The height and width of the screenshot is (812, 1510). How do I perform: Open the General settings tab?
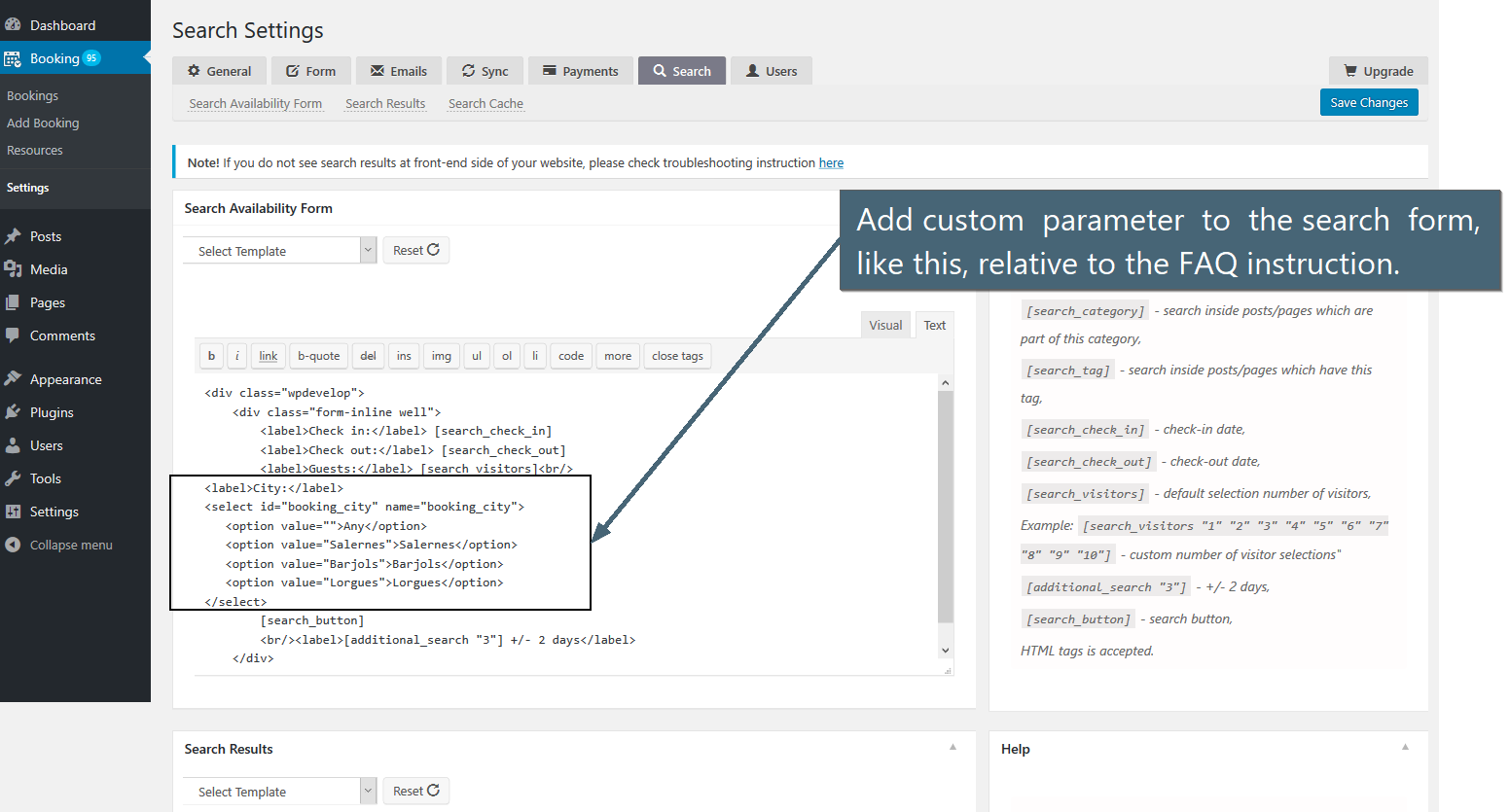[219, 71]
